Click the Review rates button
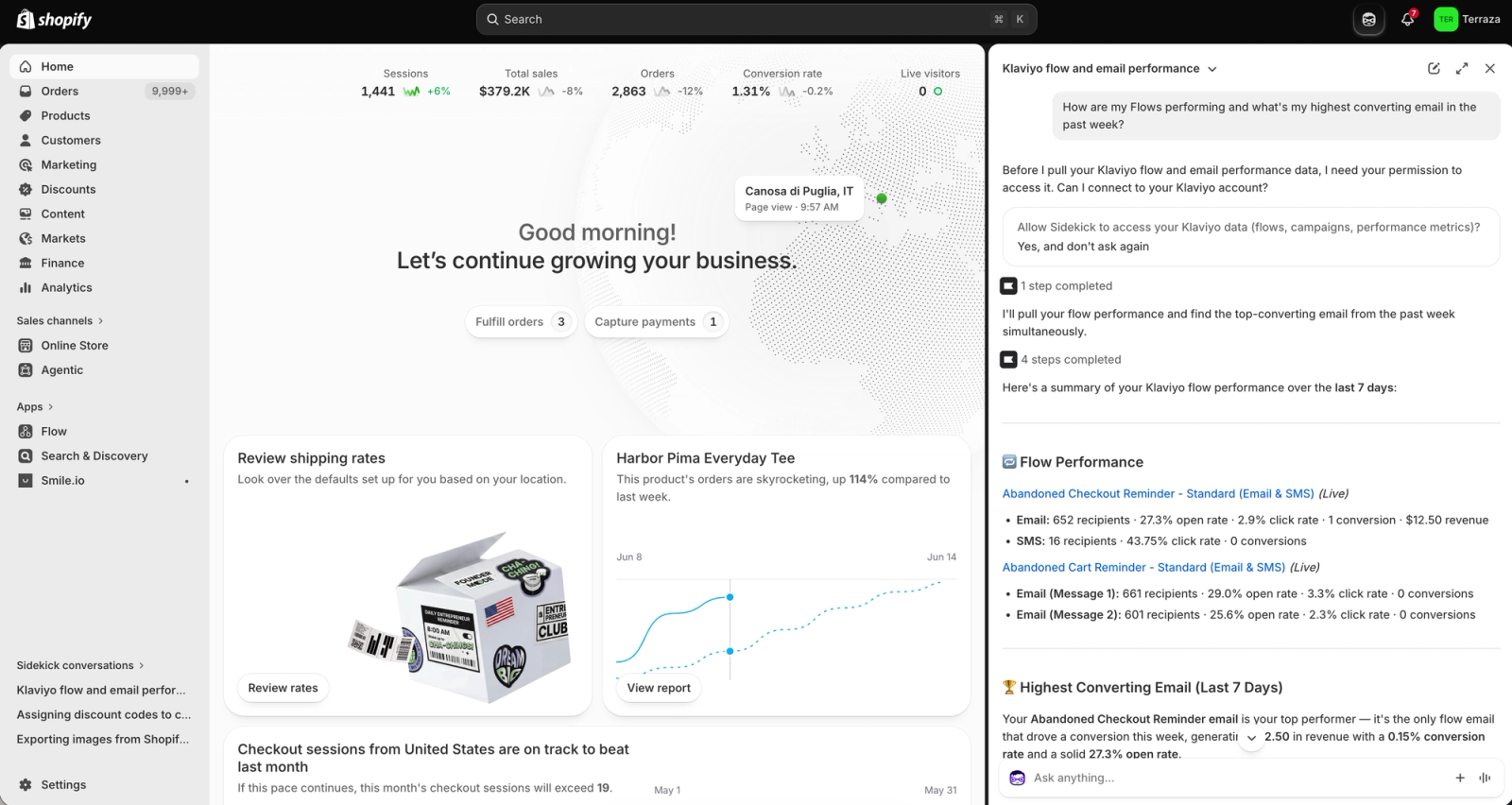This screenshot has width=1512, height=805. (283, 688)
